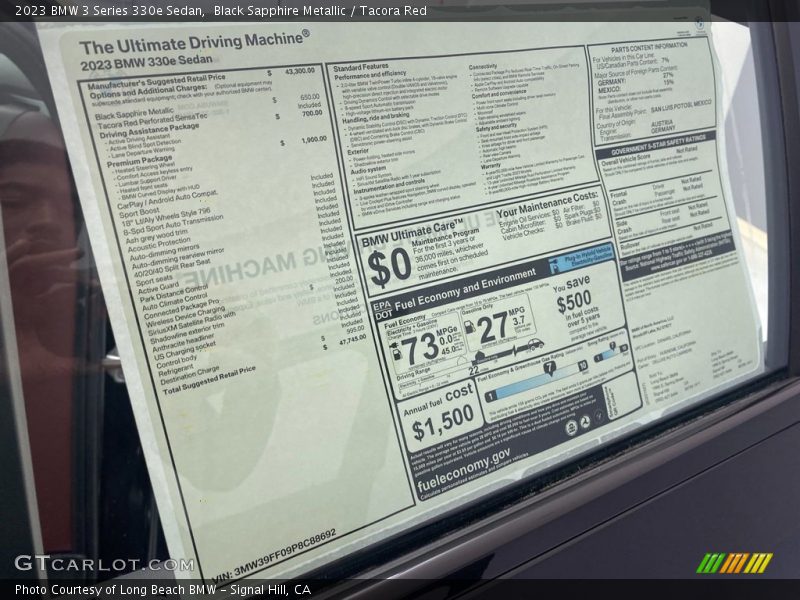Click 'Connected Package Pro' row

[x=182, y=309]
